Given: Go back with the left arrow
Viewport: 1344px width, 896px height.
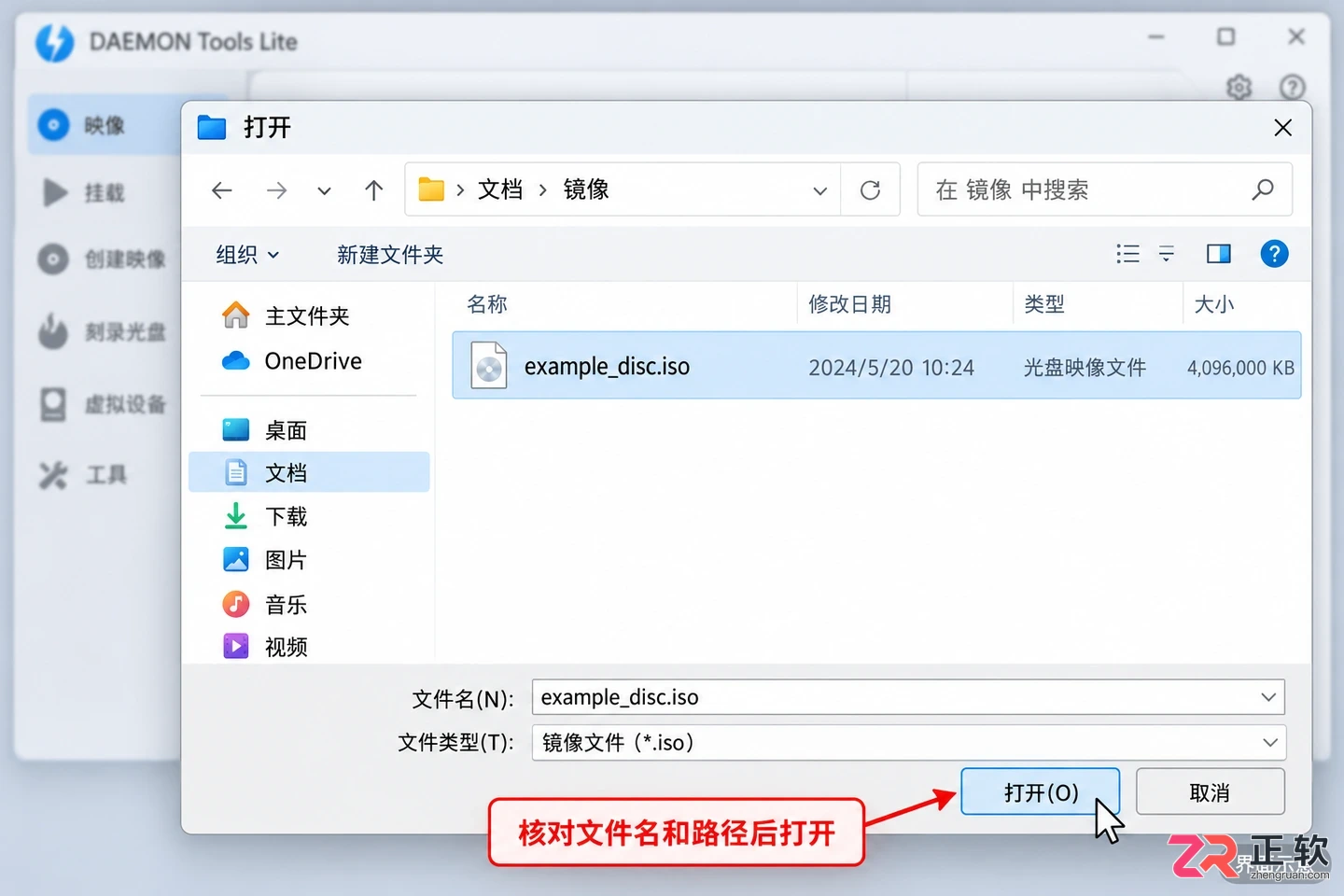Looking at the screenshot, I should tap(222, 190).
